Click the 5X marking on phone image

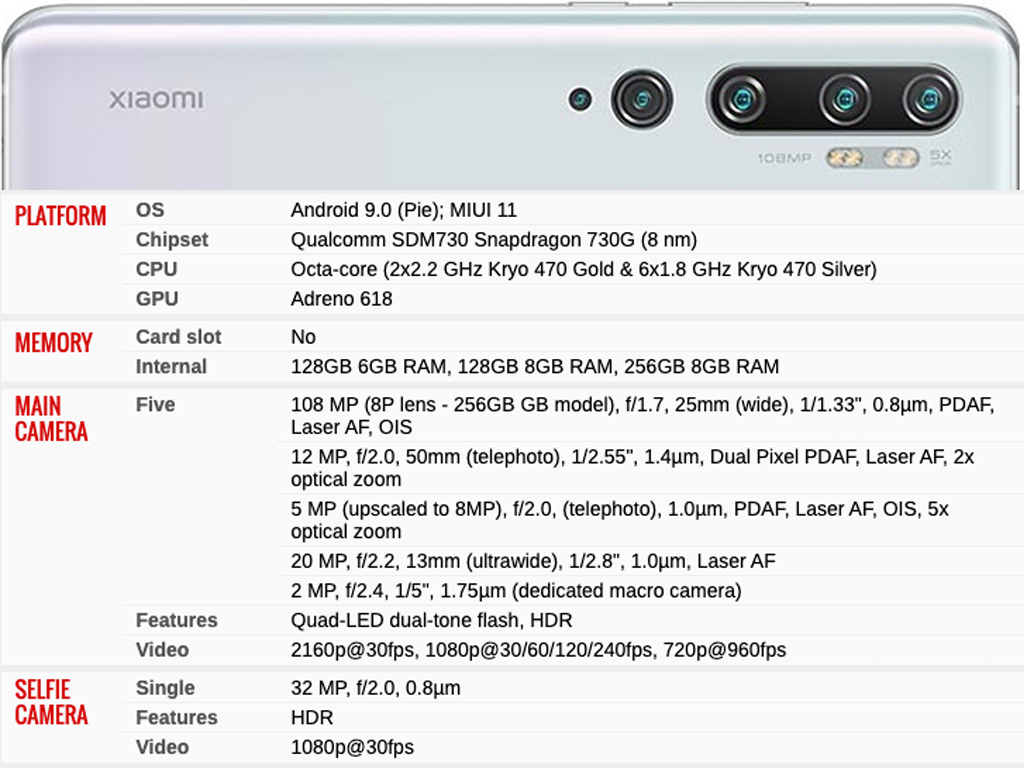tap(940, 156)
